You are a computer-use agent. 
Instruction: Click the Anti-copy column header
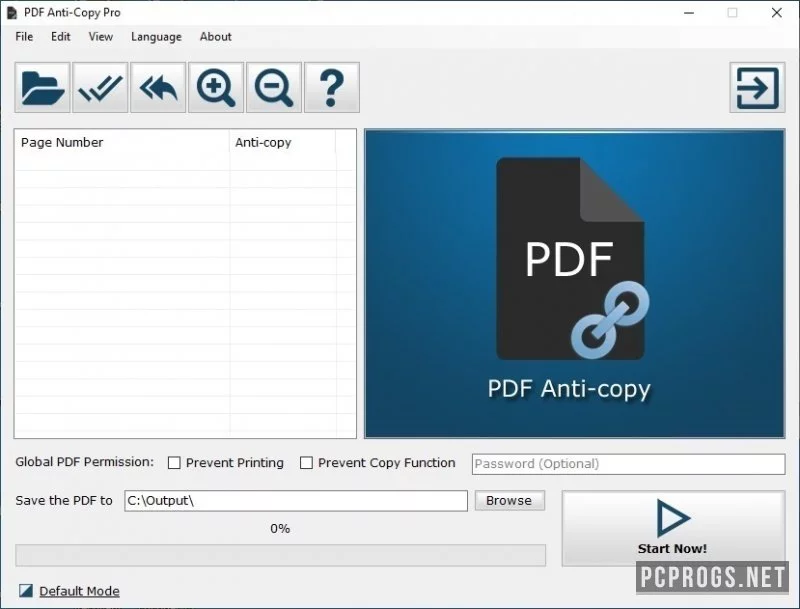283,142
